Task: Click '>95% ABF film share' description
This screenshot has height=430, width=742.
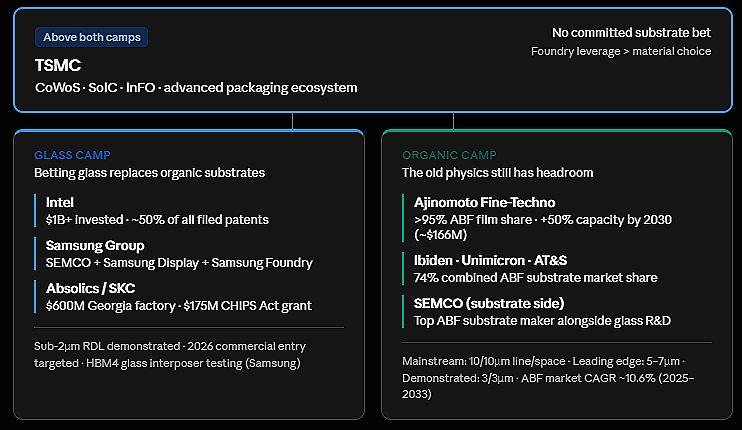Action: pos(543,227)
